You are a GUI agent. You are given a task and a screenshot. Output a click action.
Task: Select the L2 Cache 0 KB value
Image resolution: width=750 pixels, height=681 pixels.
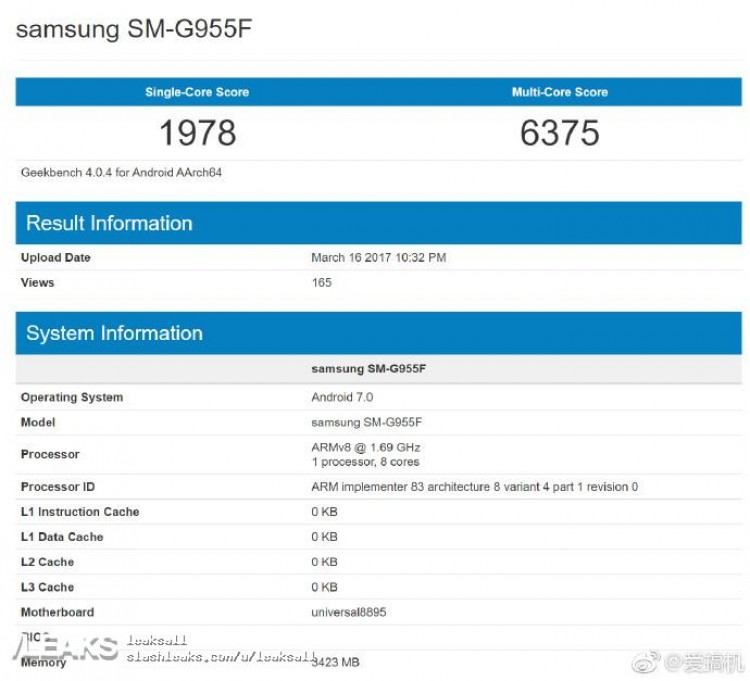[x=324, y=562]
